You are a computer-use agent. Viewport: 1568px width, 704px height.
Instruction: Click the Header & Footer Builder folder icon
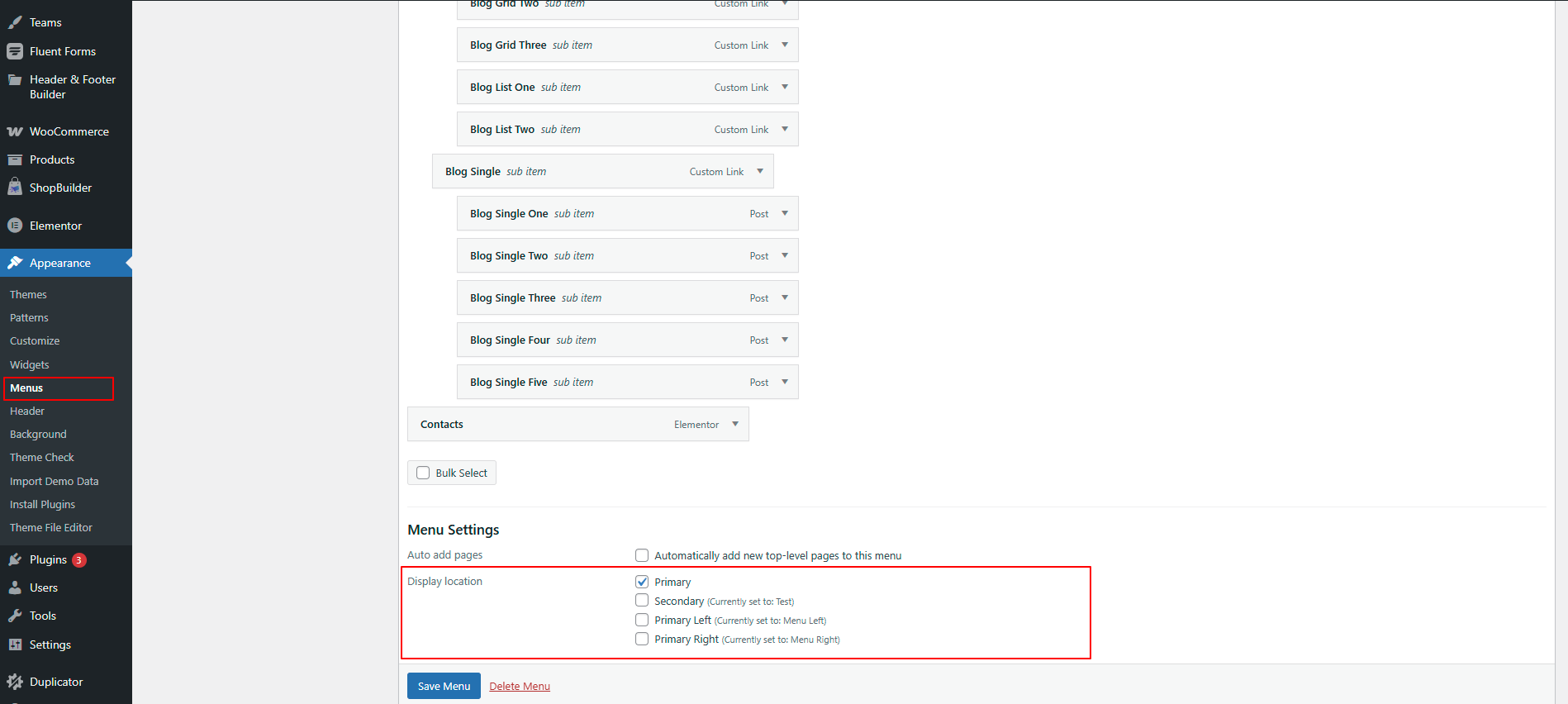(x=15, y=80)
